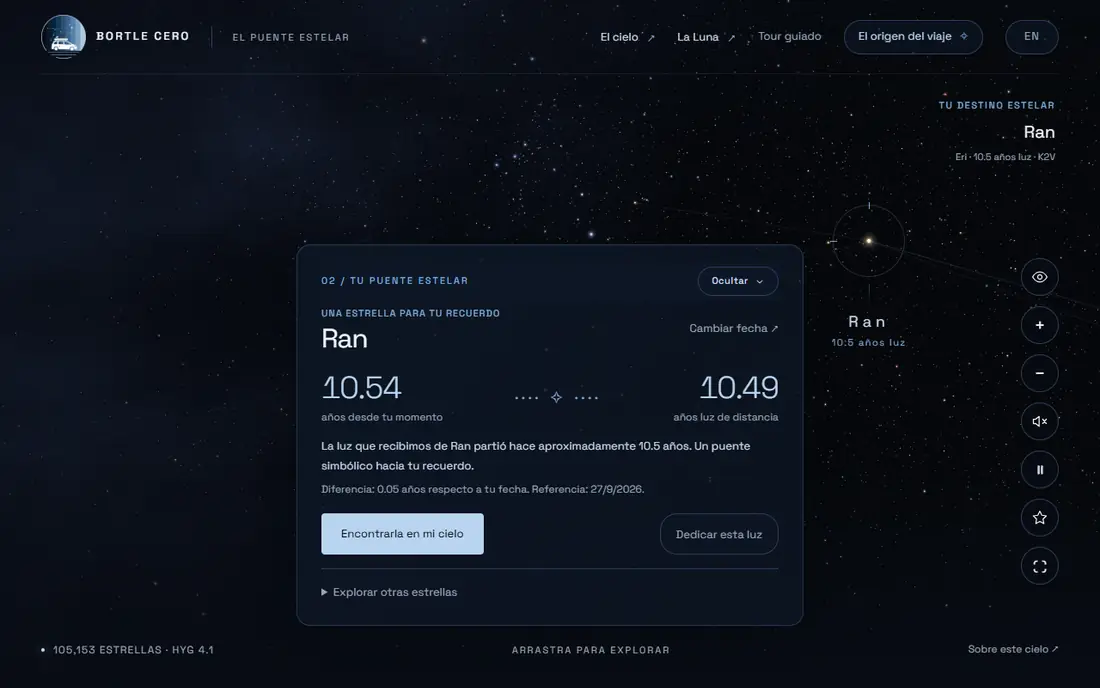
Task: Open La Luna navigation link
Action: (x=706, y=37)
